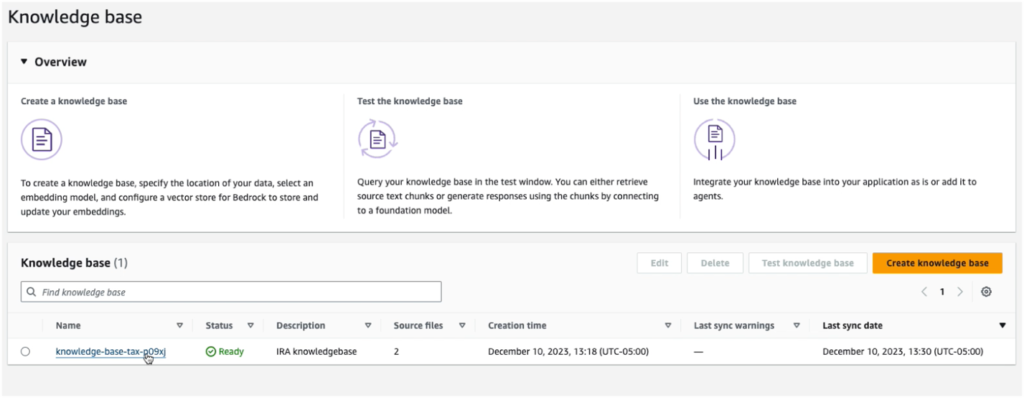1024x398 pixels.
Task: Sort by Last sync date arrow
Action: click(1002, 325)
